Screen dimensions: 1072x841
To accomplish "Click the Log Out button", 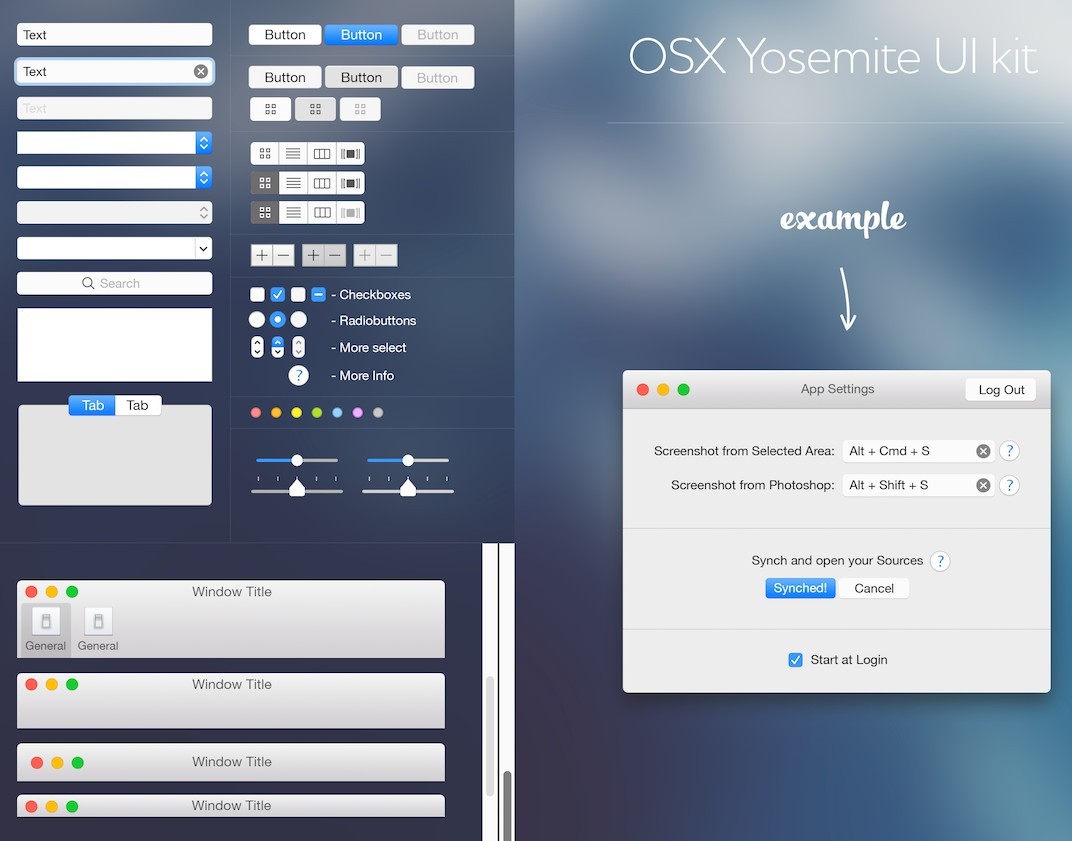I will point(1001,390).
